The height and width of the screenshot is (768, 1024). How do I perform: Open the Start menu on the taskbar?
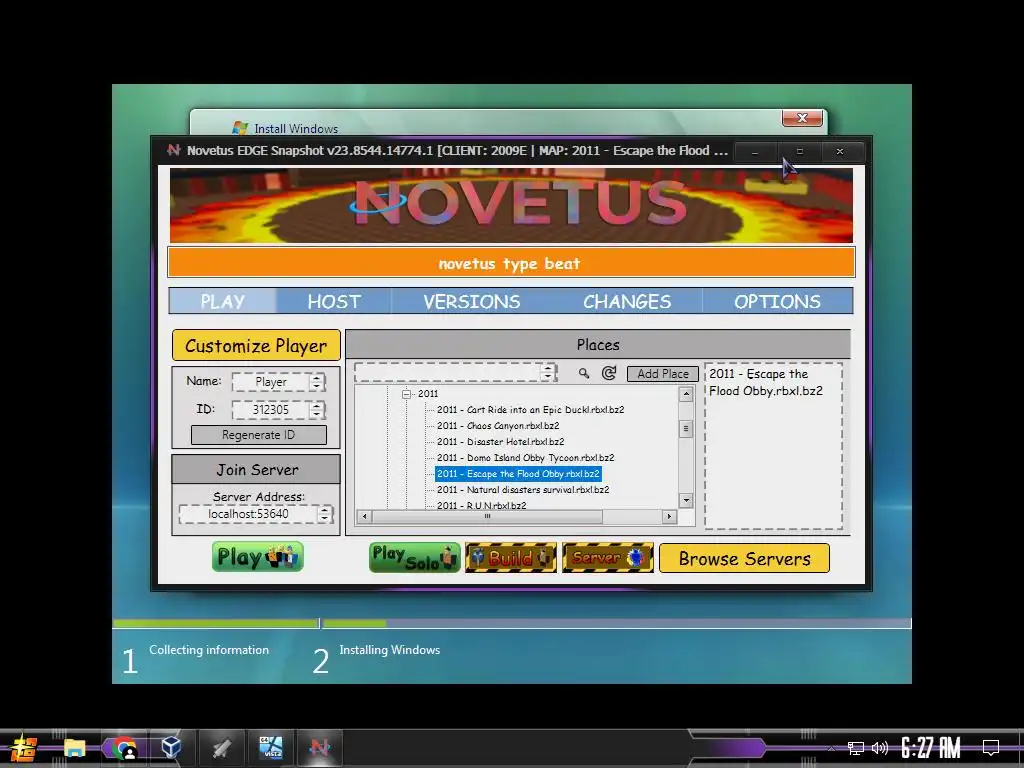pos(25,748)
